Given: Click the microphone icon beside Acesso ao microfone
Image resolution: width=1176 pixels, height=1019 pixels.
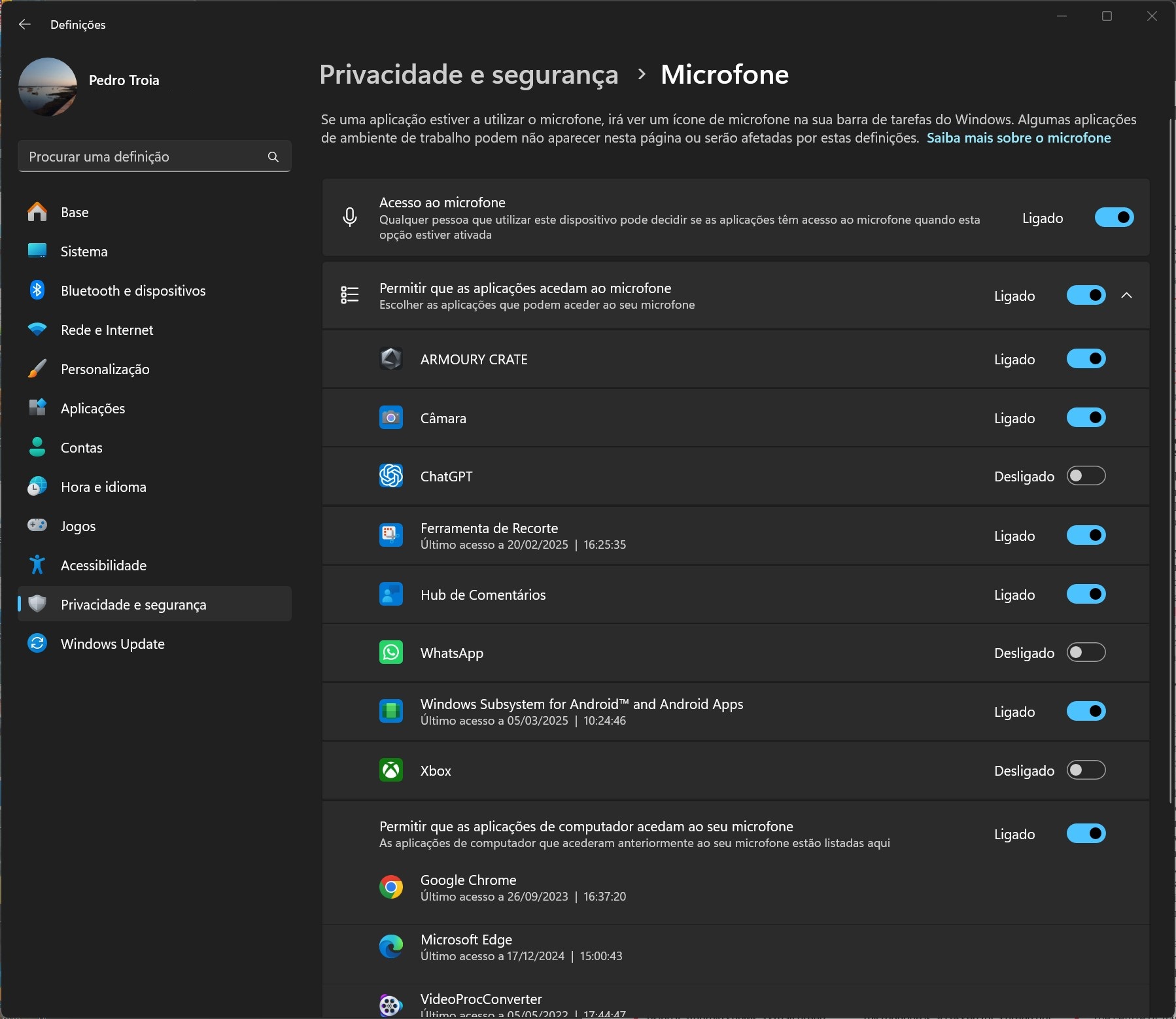Looking at the screenshot, I should pos(350,217).
